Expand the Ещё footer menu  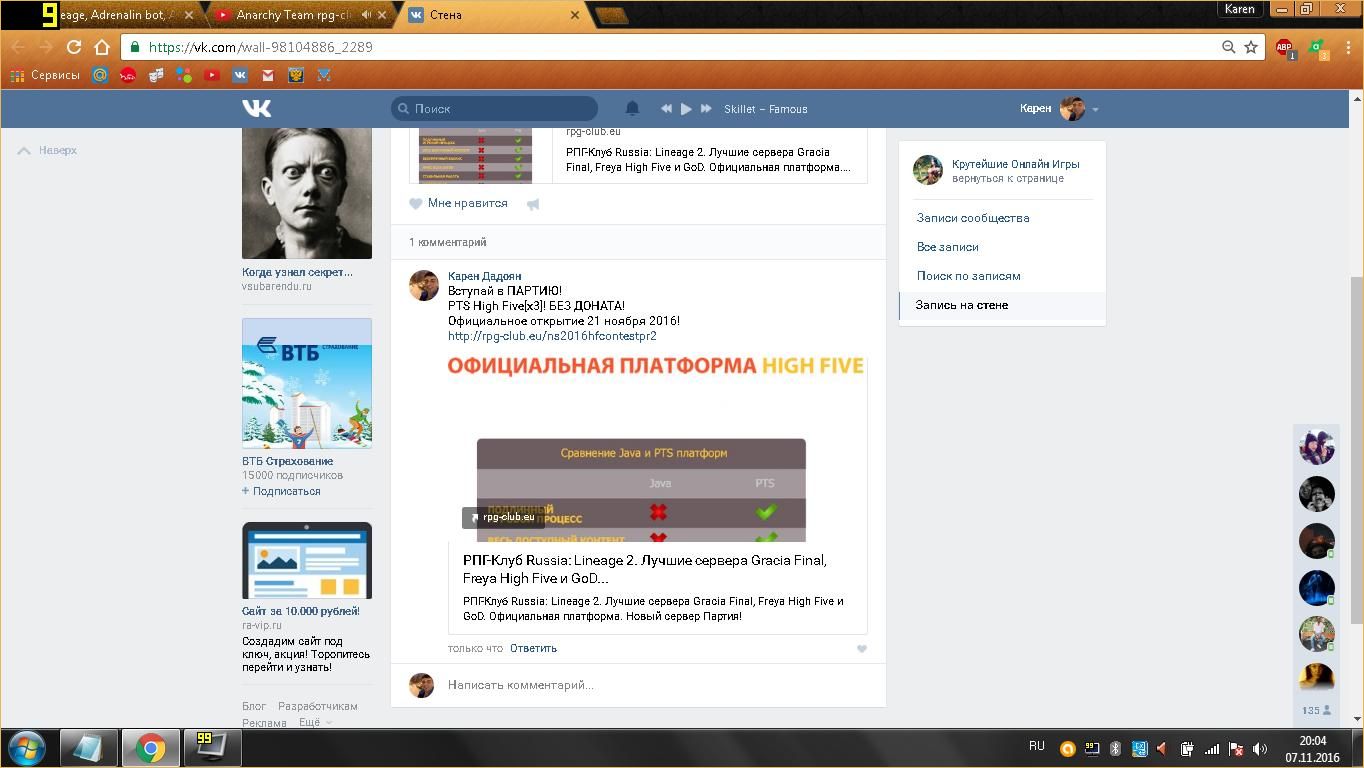tap(314, 722)
